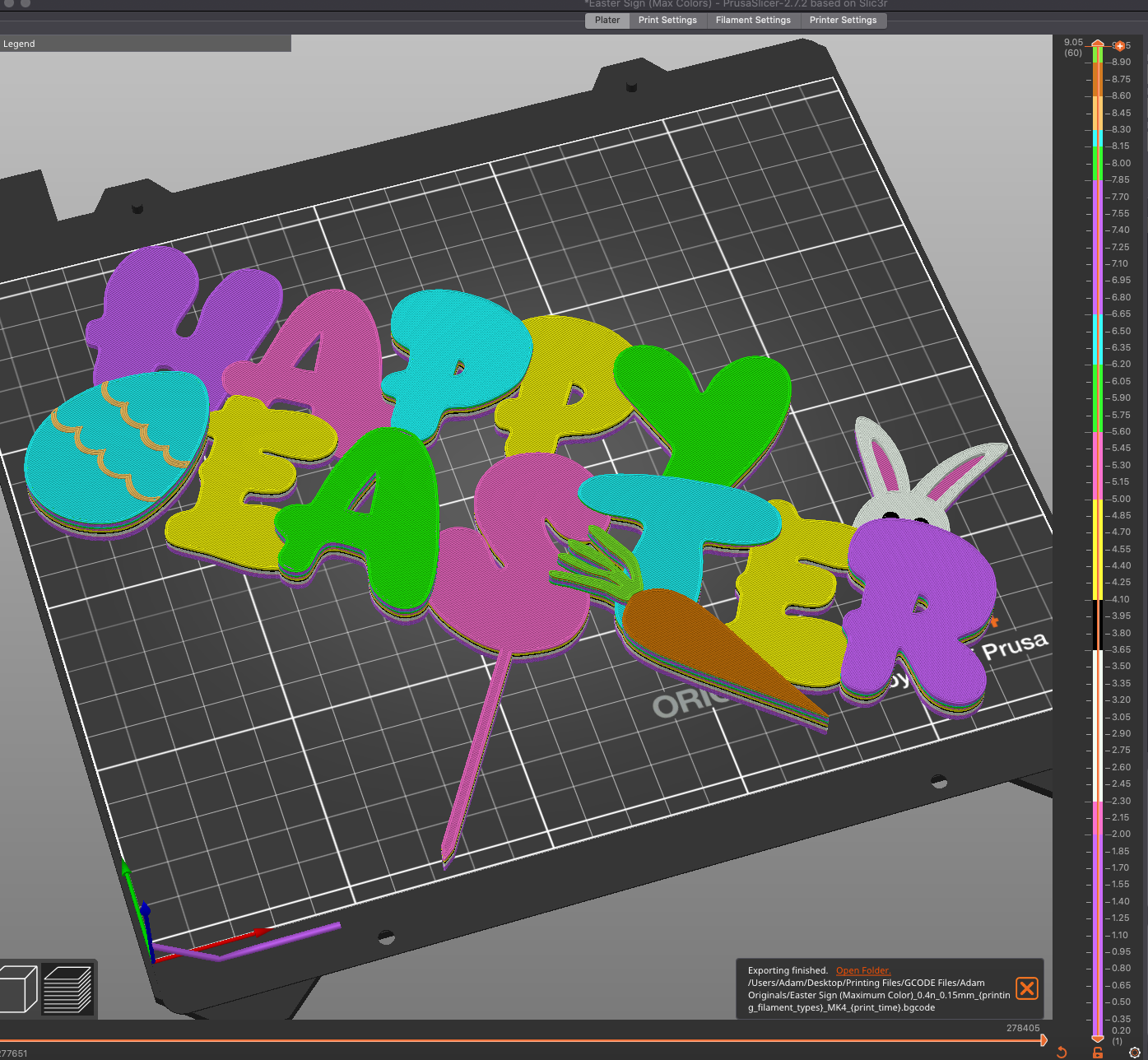Open the Printer Settings tab

coord(843,21)
